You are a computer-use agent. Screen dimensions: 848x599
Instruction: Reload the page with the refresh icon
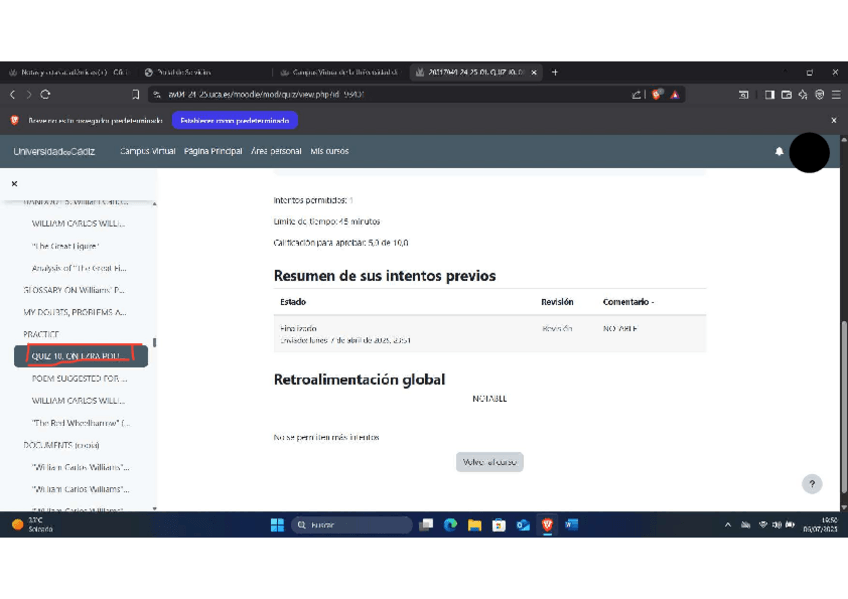(46, 95)
